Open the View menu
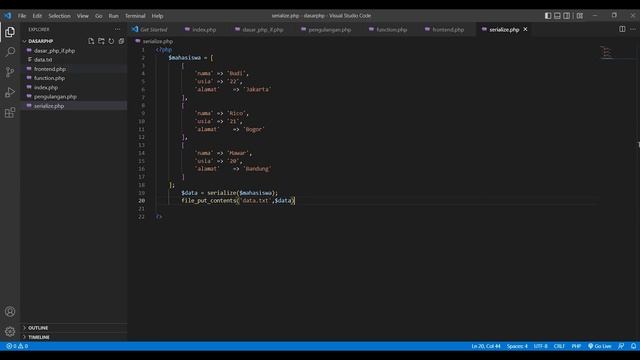Image resolution: width=640 pixels, height=360 pixels. tap(82, 16)
